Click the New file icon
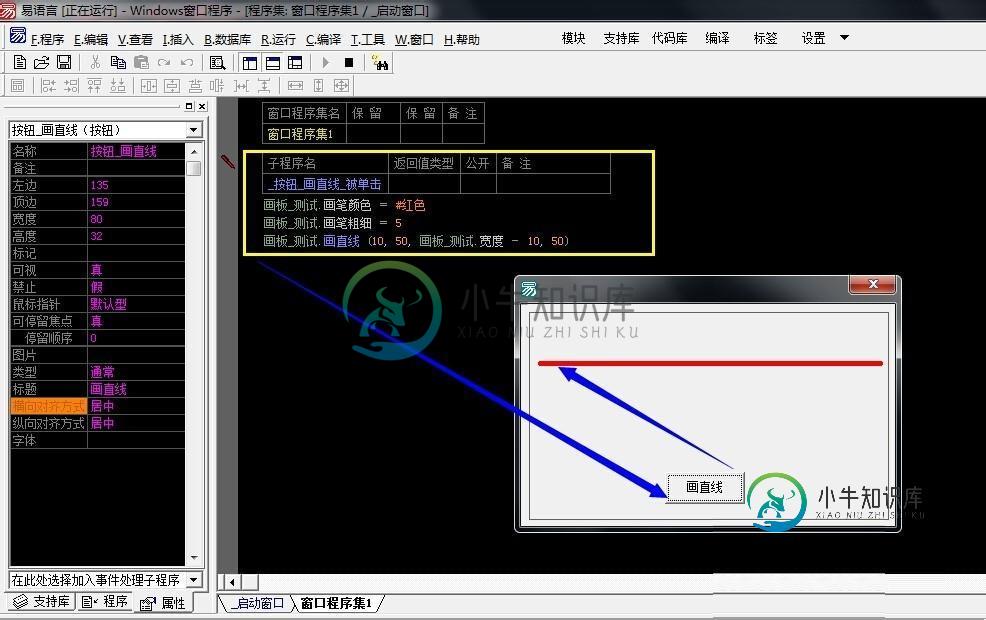Viewport: 986px width, 620px height. tap(19, 62)
